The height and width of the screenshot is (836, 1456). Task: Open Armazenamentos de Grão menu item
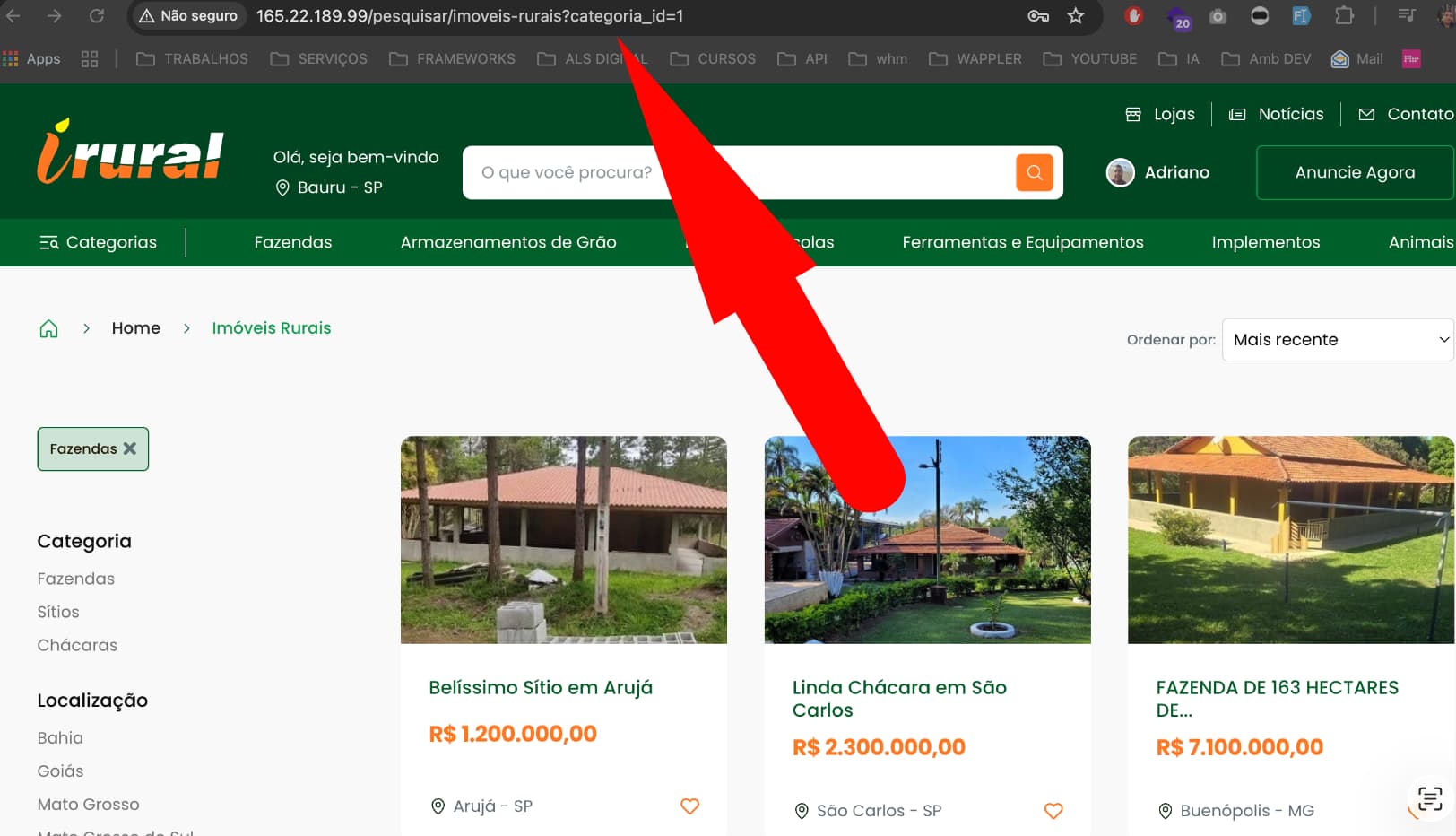(x=507, y=242)
